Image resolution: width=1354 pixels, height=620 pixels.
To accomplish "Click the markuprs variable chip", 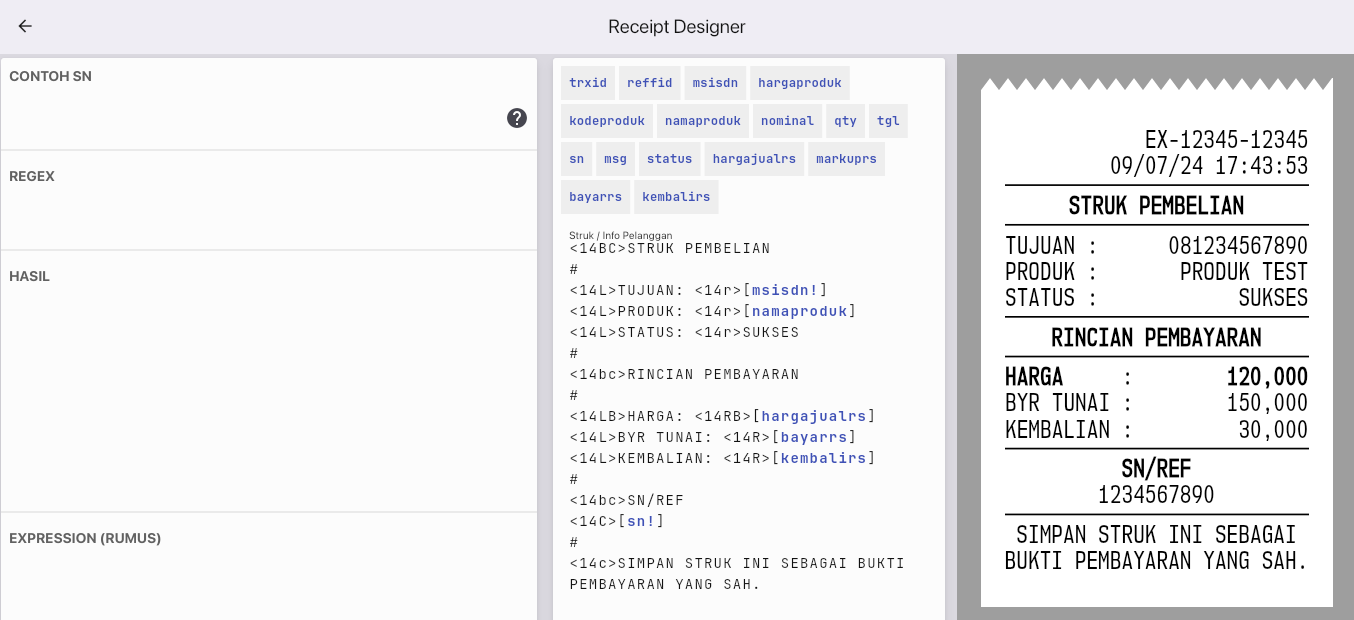I will 846,159.
